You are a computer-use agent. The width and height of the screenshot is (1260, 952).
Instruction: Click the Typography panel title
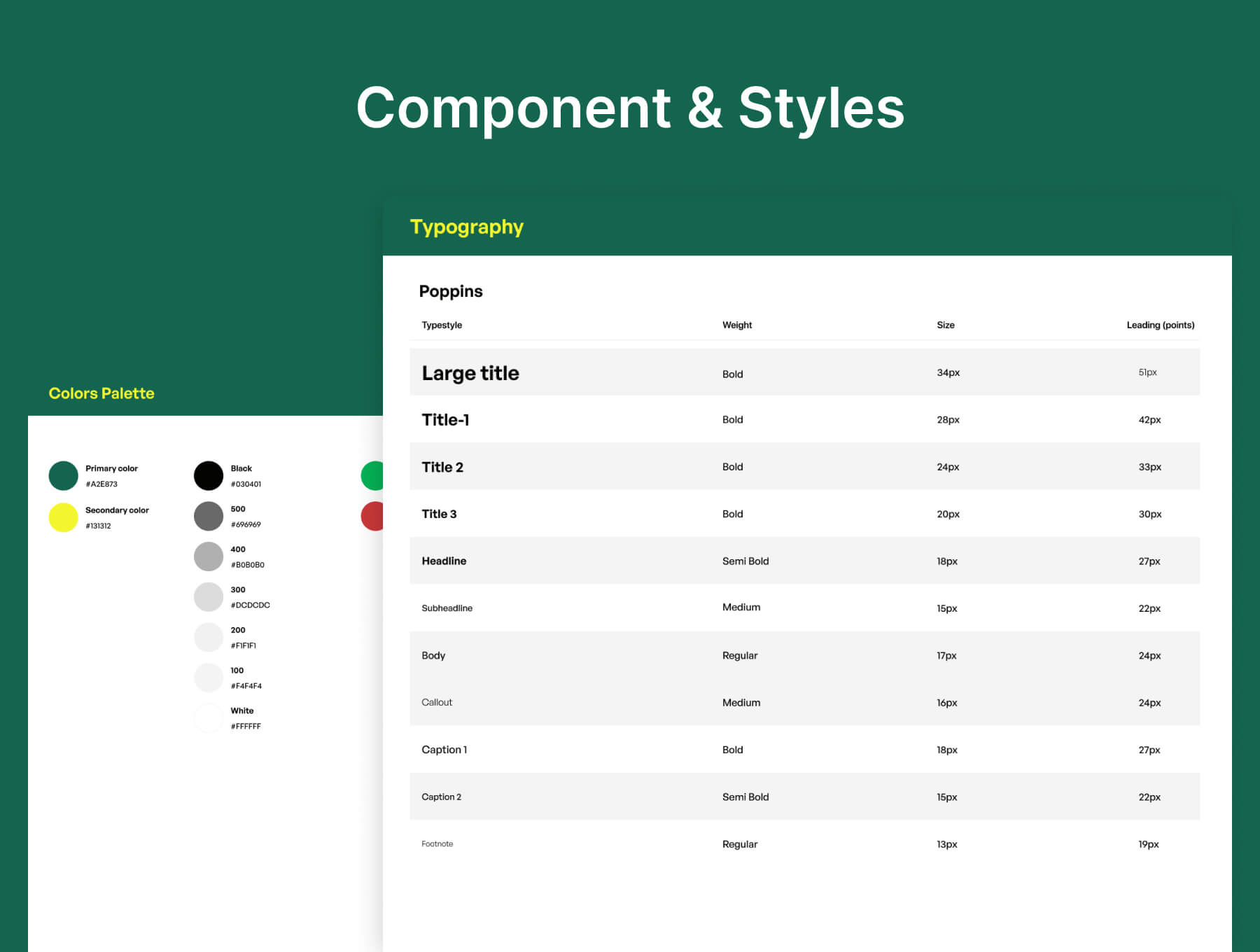[467, 227]
